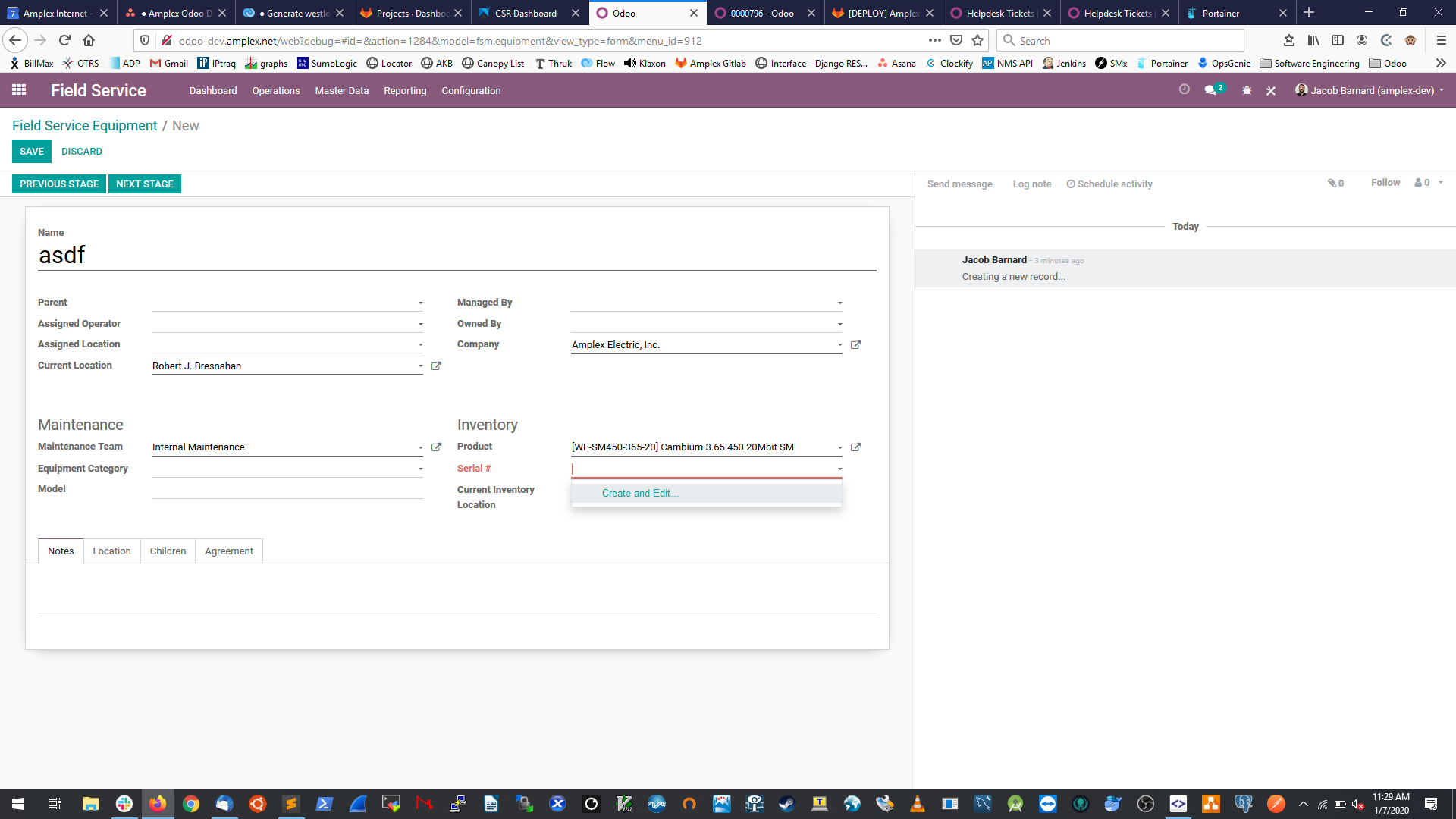Viewport: 1456px width, 819px height.
Task: Click the activities clock icon
Action: pos(1185,89)
